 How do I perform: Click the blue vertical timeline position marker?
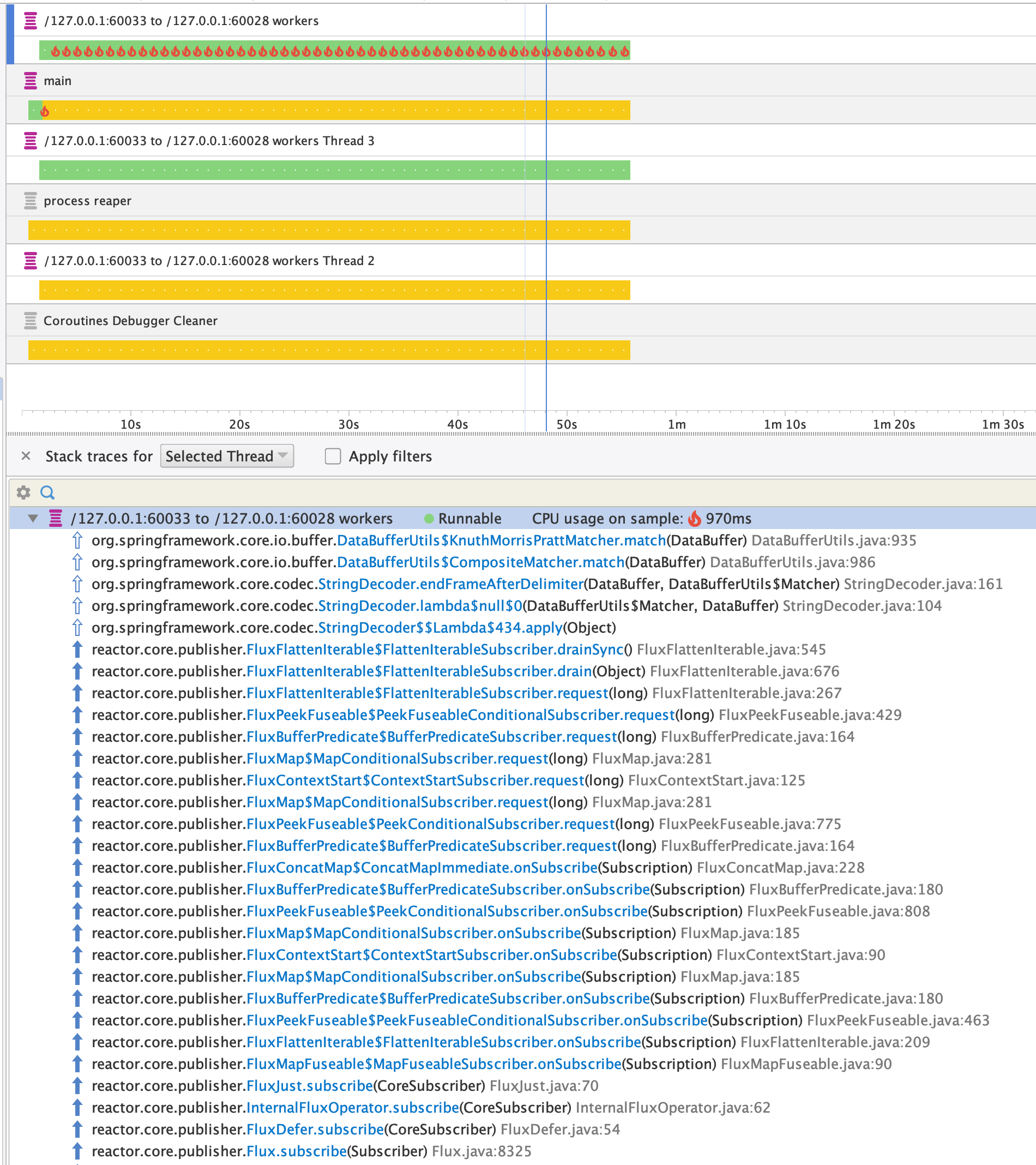(x=546, y=228)
